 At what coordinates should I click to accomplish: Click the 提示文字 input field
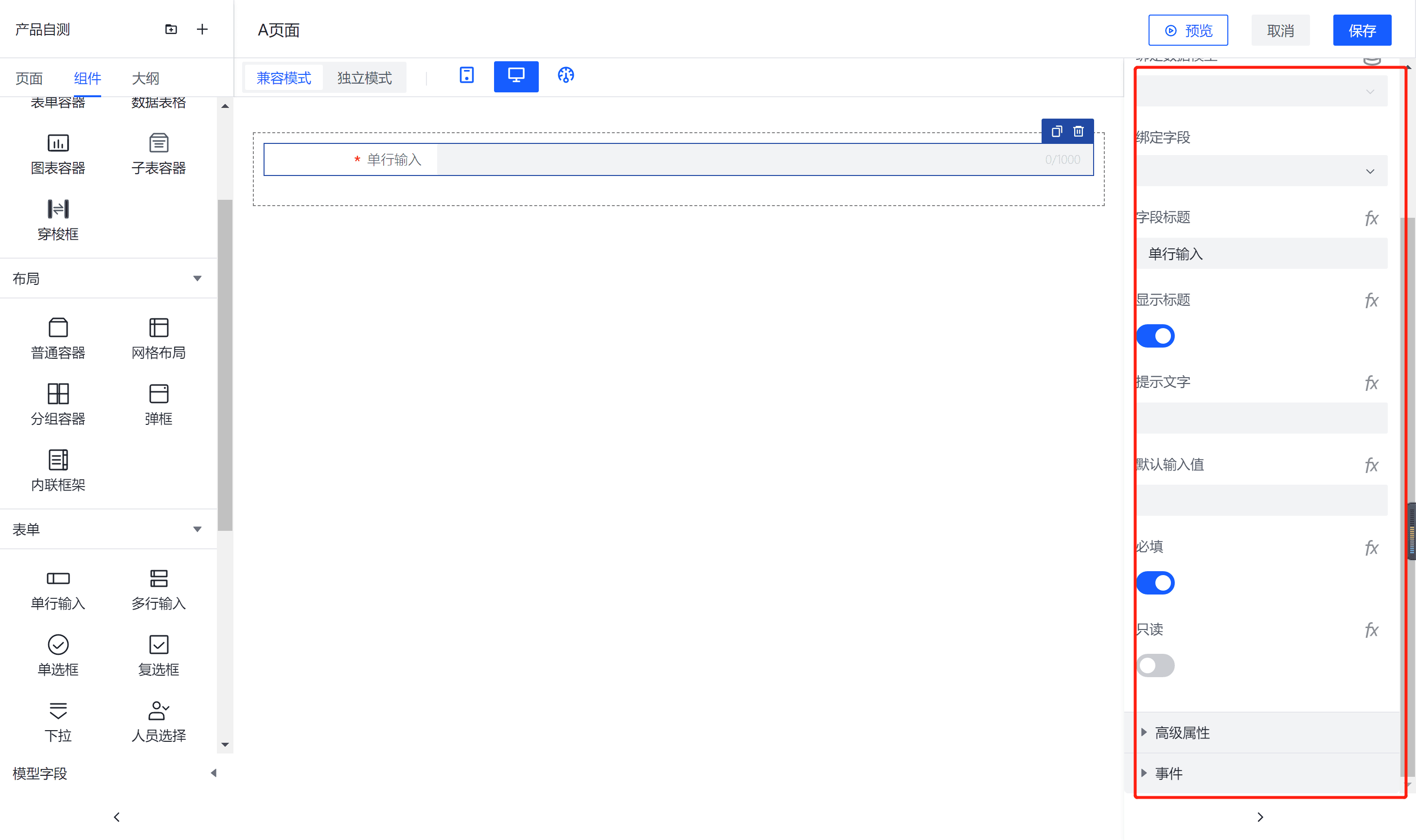coord(1261,419)
